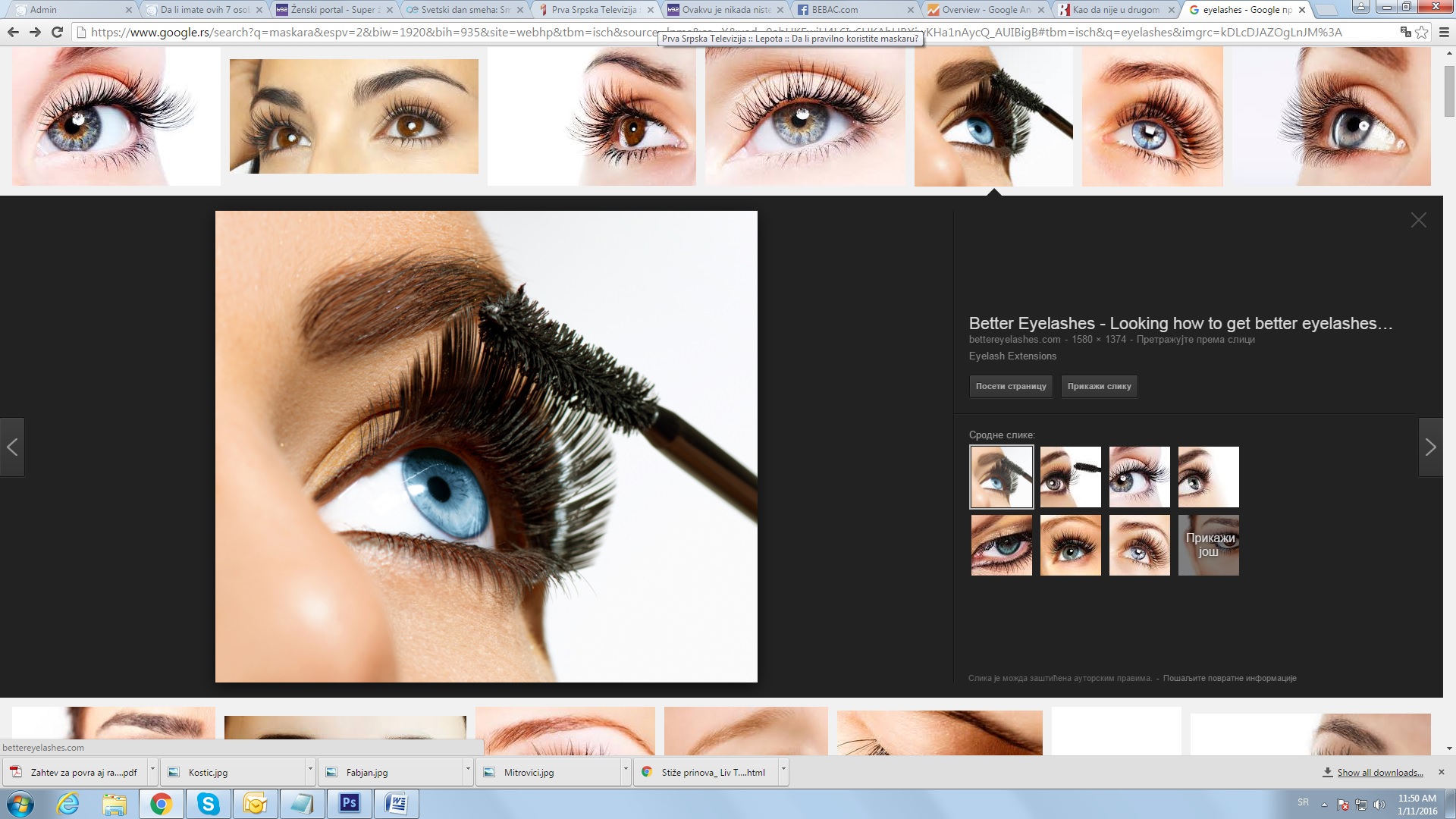Click the Прикажи још related images thumbnail
The image size is (1456, 819).
[x=1209, y=545]
